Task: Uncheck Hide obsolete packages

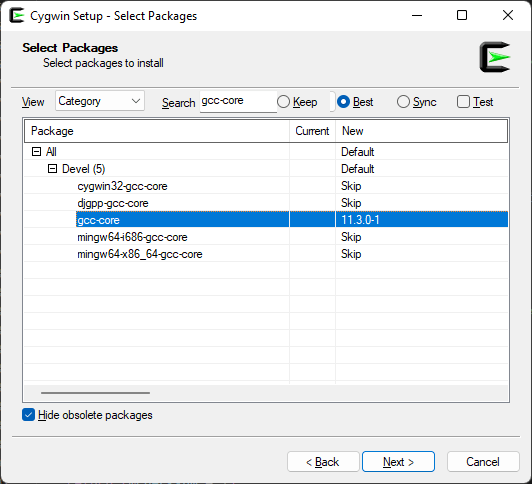Action: (28, 415)
